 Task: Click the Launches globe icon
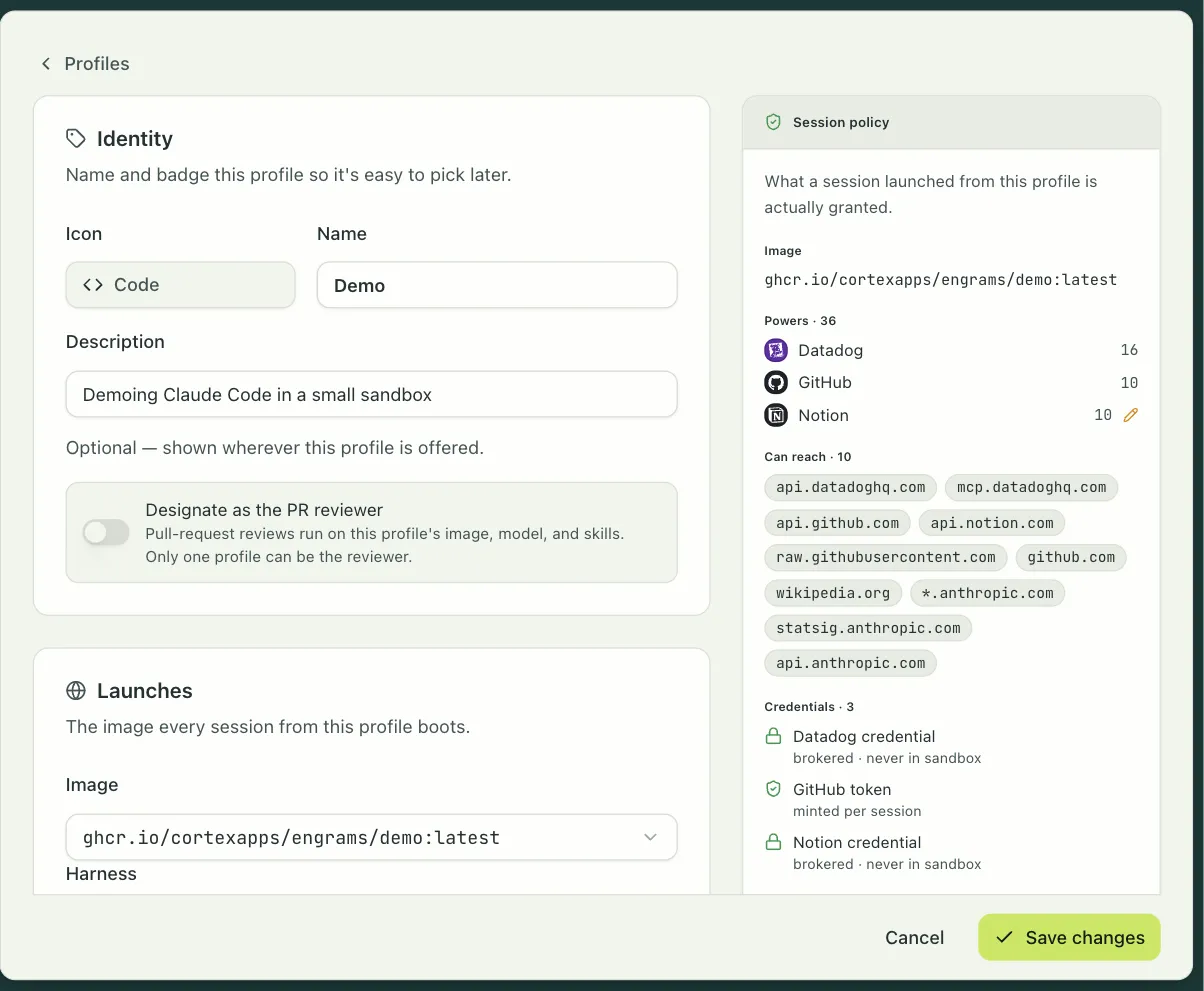[76, 690]
